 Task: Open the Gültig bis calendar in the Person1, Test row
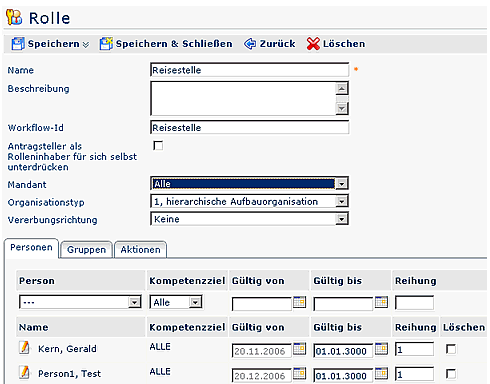(381, 374)
